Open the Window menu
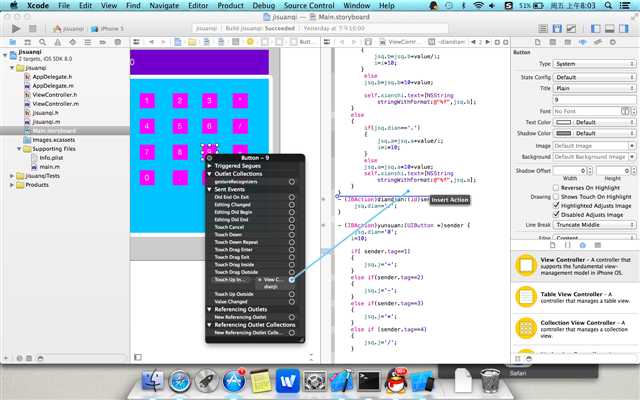Image resolution: width=640 pixels, height=400 pixels. click(356, 5)
